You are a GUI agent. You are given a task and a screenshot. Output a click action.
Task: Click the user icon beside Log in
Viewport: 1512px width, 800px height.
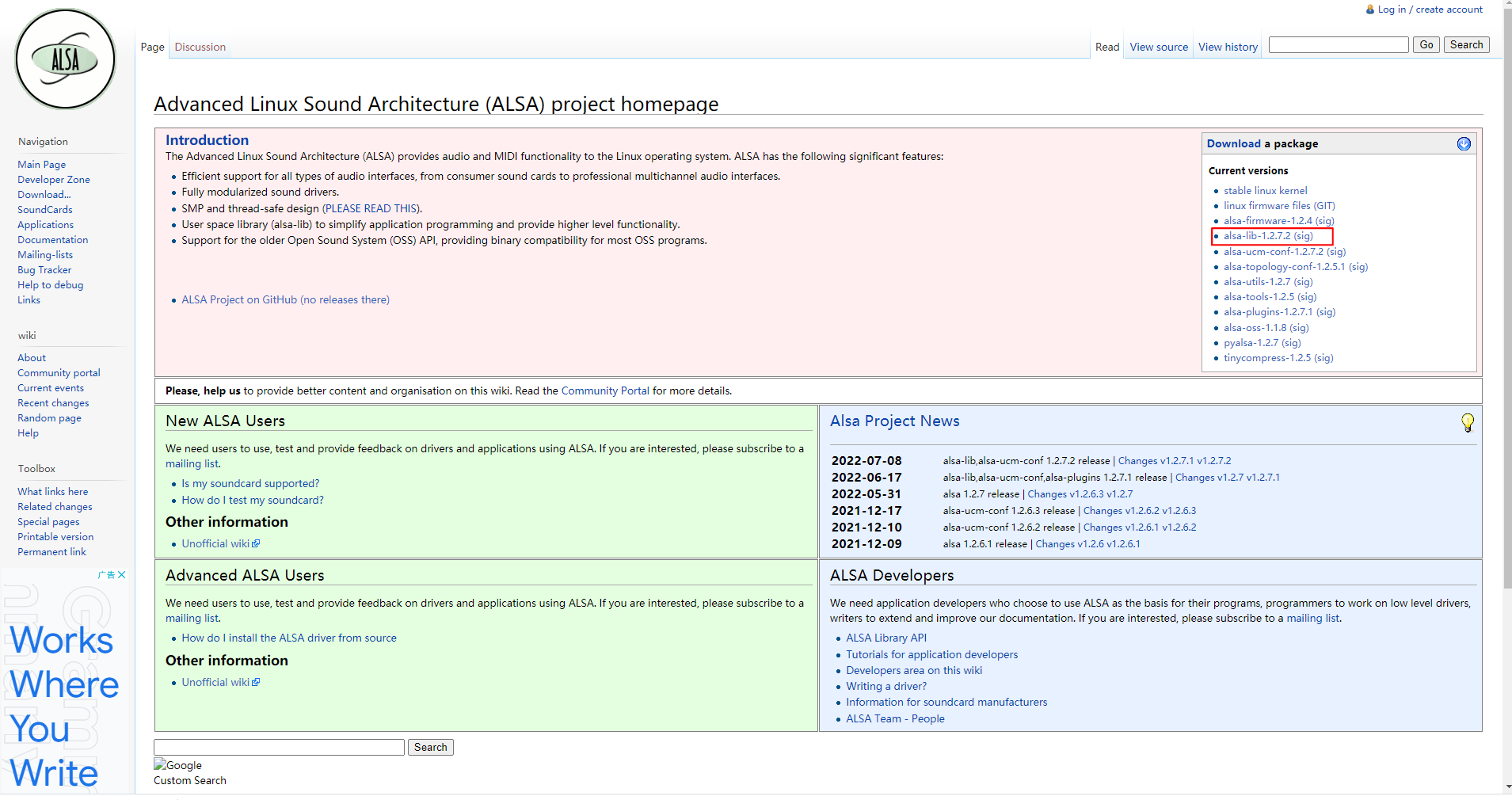pyautogui.click(x=1370, y=10)
